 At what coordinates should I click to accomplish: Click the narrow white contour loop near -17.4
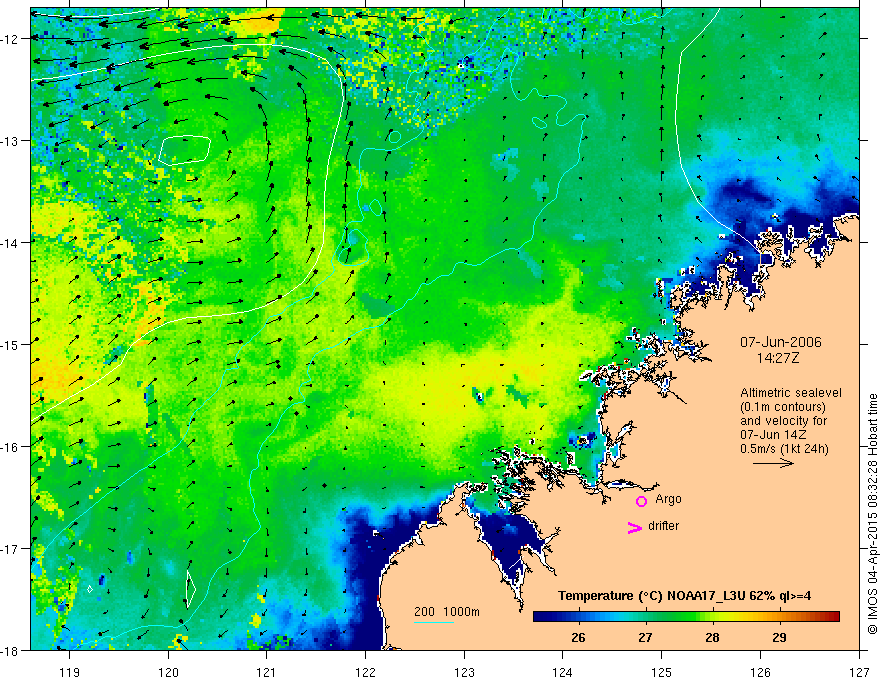[x=191, y=589]
